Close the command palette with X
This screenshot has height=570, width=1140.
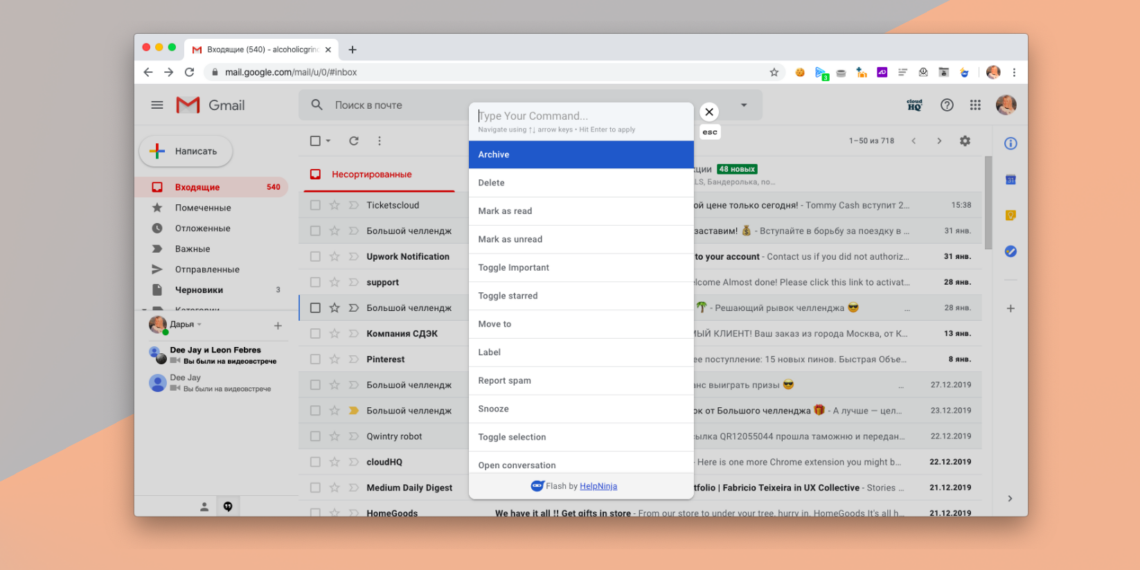pyautogui.click(x=709, y=112)
